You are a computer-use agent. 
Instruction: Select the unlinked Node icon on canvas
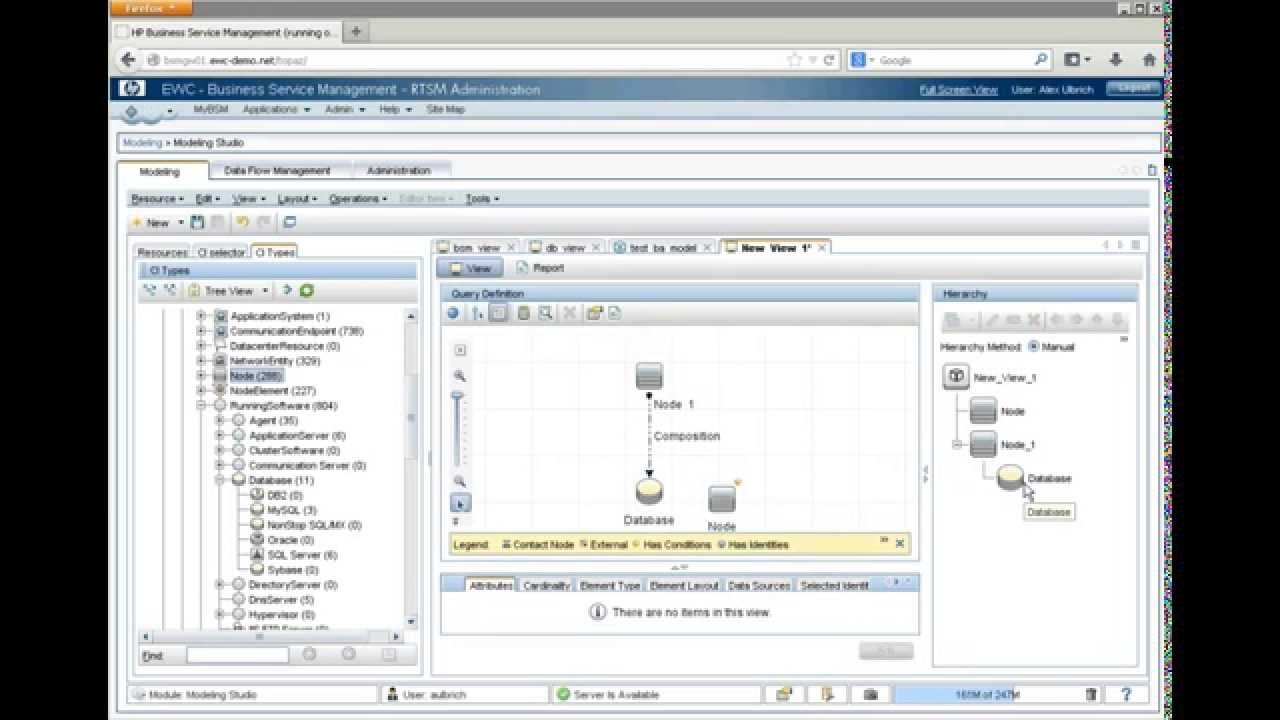point(722,499)
